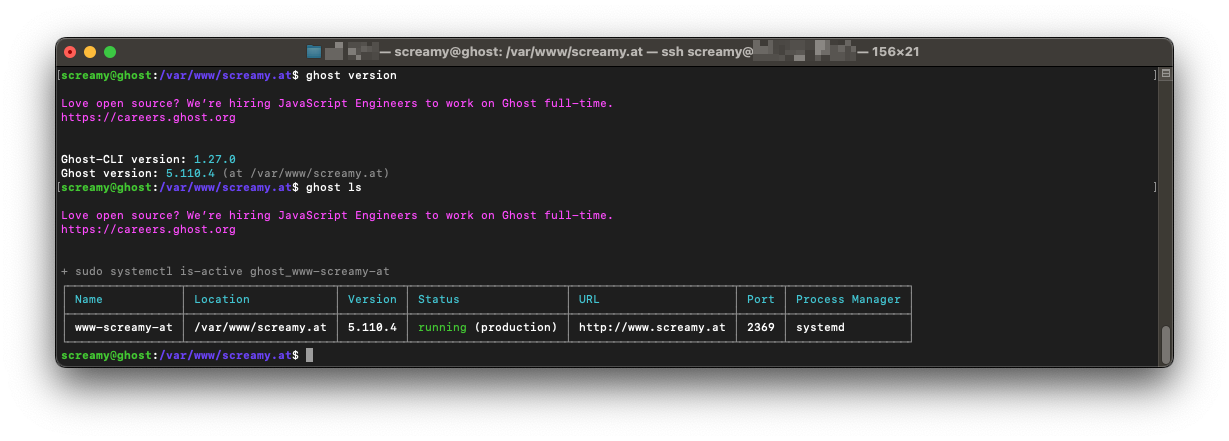Open the first https://careers.ghost.org link
The width and height of the screenshot is (1229, 441).
[148, 117]
